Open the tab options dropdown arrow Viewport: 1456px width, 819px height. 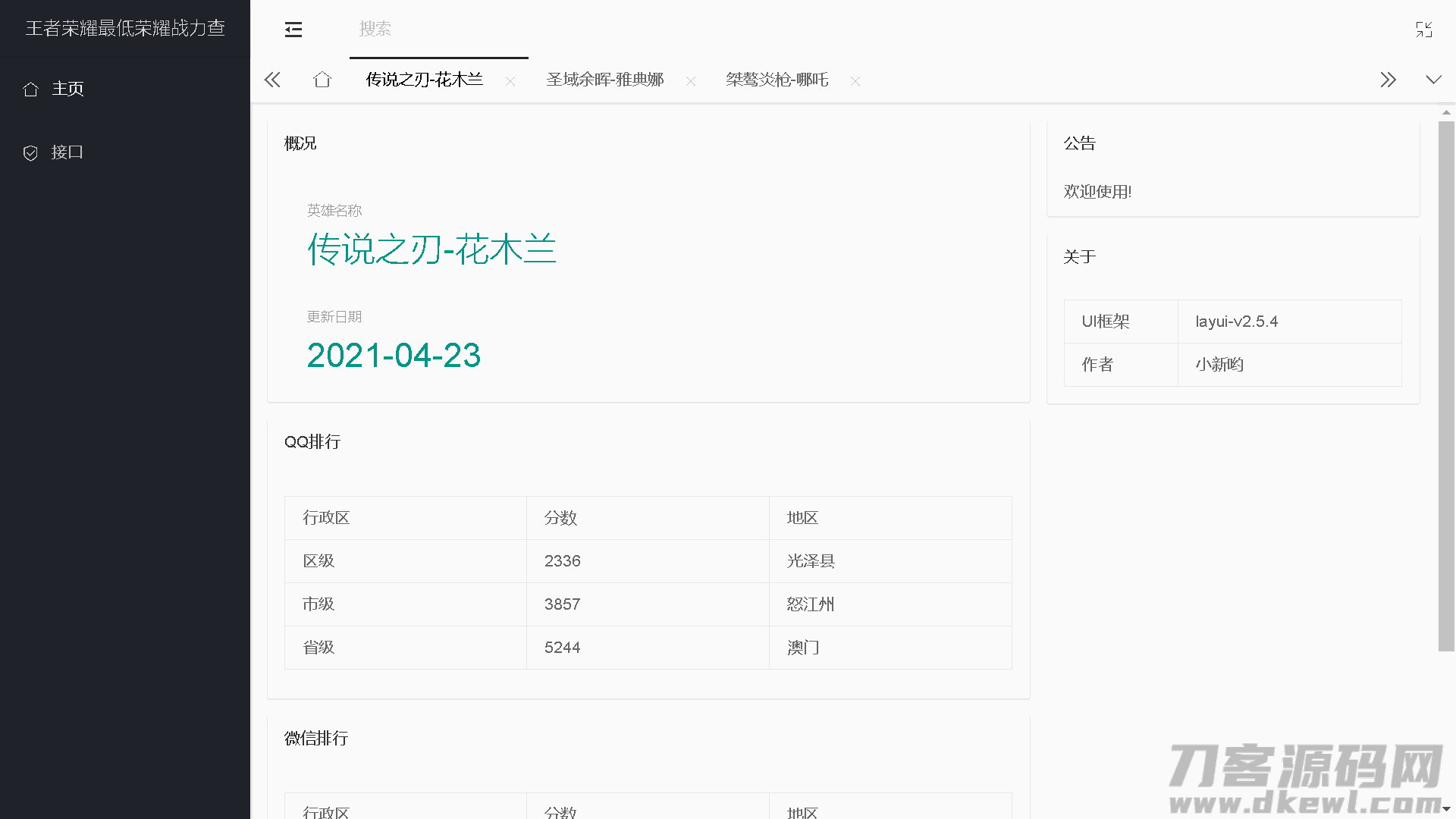[x=1433, y=80]
